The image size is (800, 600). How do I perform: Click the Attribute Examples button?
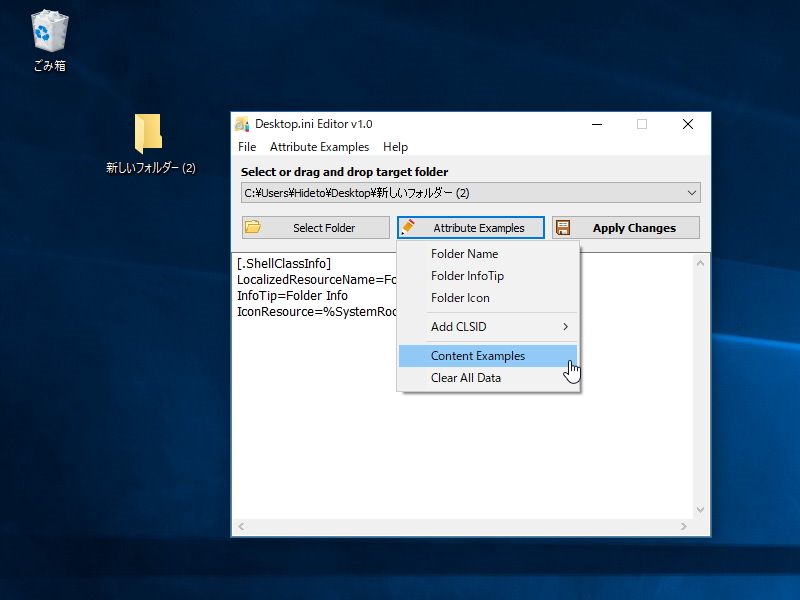[471, 228]
